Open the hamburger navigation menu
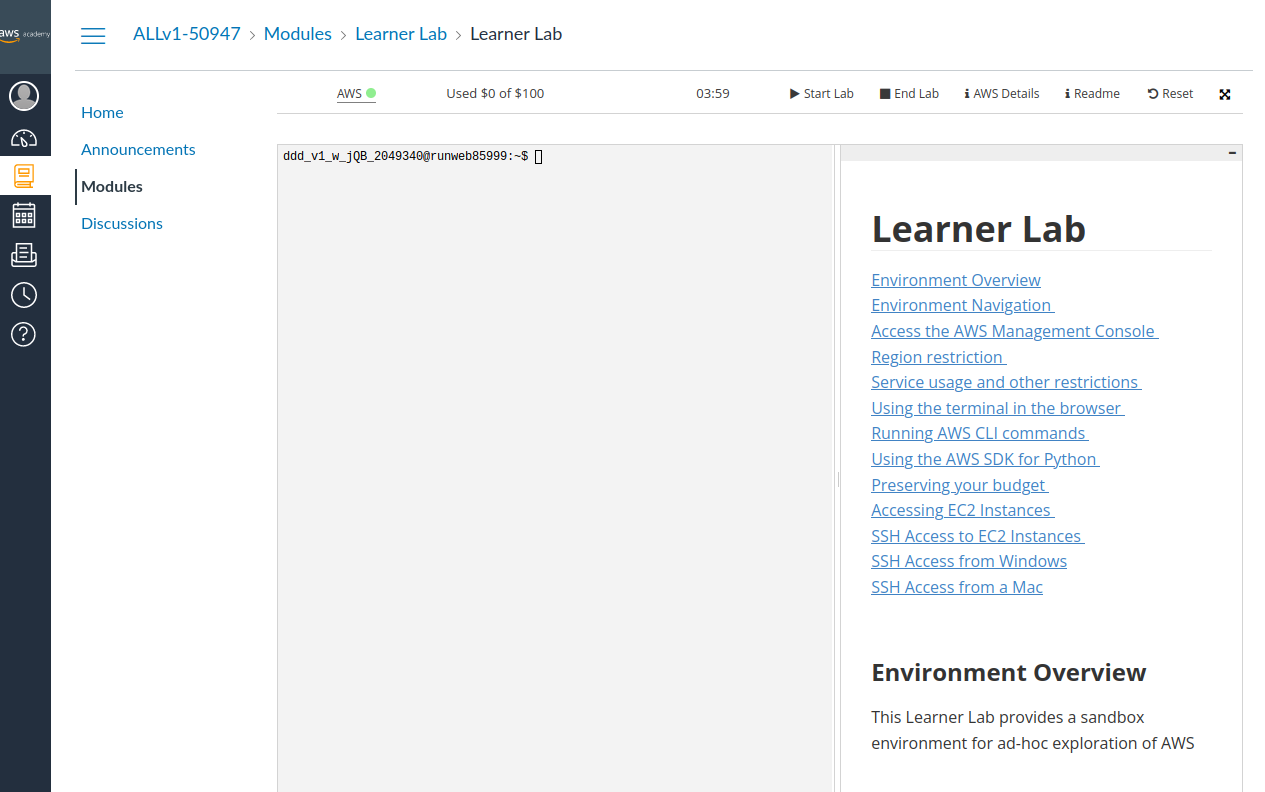Screen dimensions: 1265x792 point(93,35)
